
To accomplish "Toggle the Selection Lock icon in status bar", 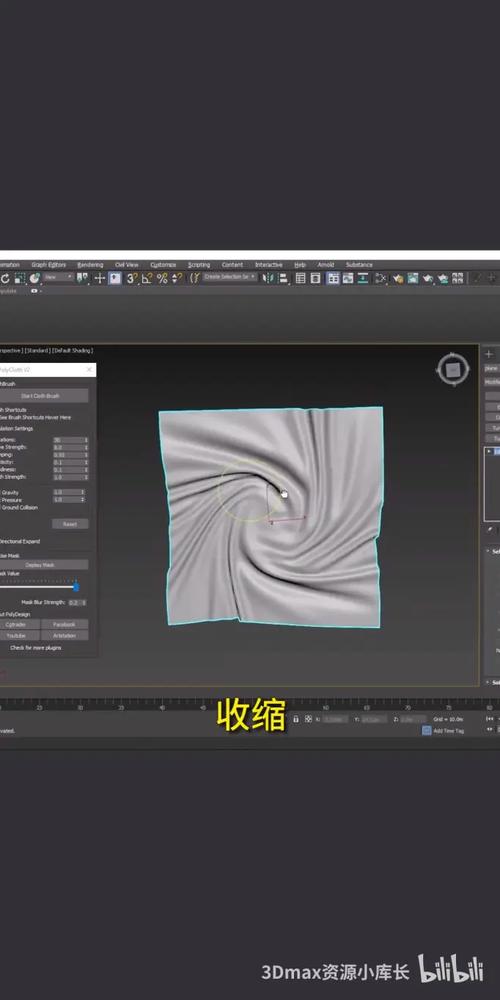I will point(296,718).
